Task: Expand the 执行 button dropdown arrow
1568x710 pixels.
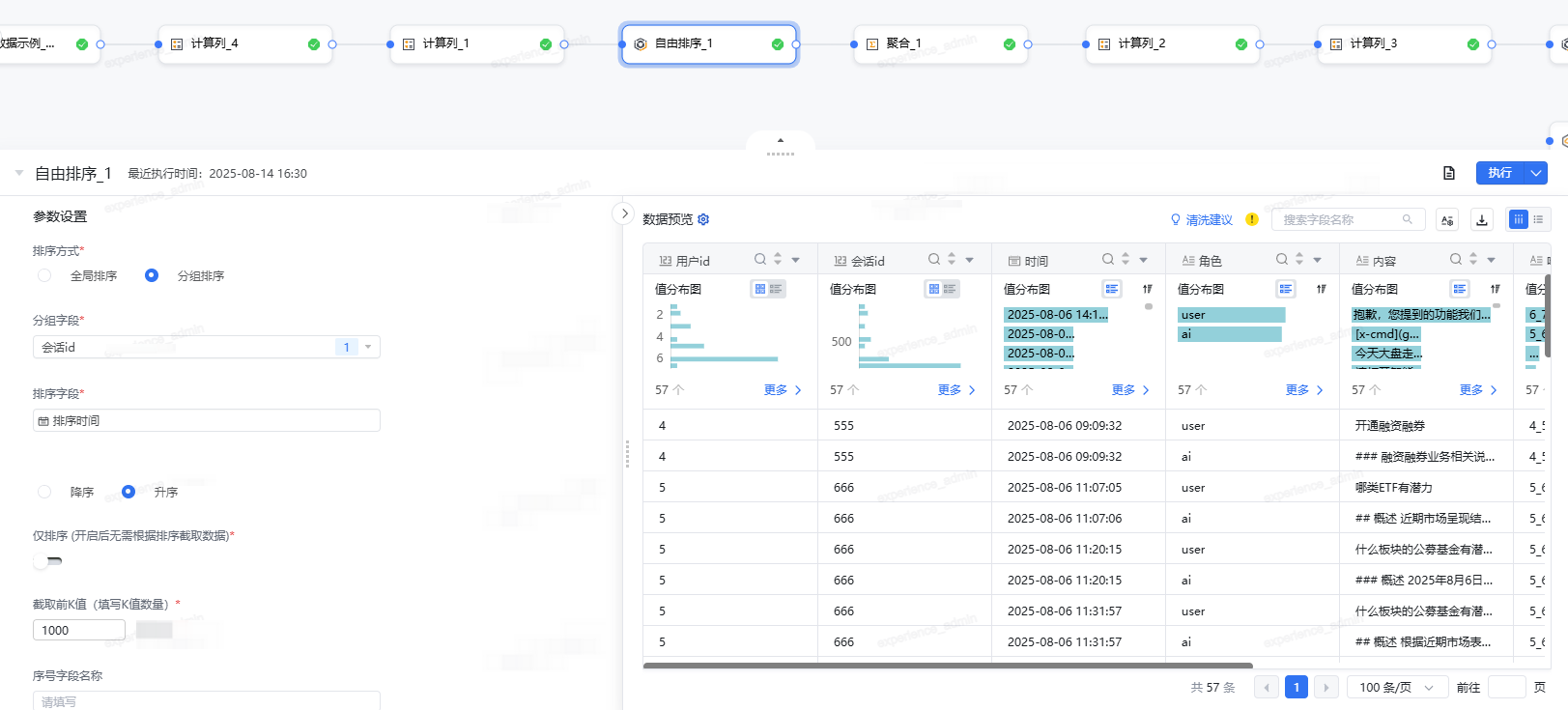Action: [x=1536, y=173]
